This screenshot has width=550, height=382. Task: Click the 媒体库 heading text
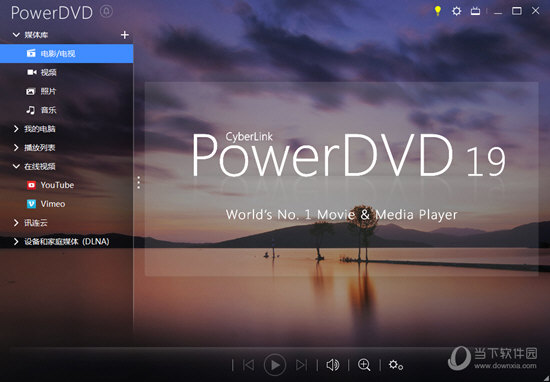click(x=36, y=35)
